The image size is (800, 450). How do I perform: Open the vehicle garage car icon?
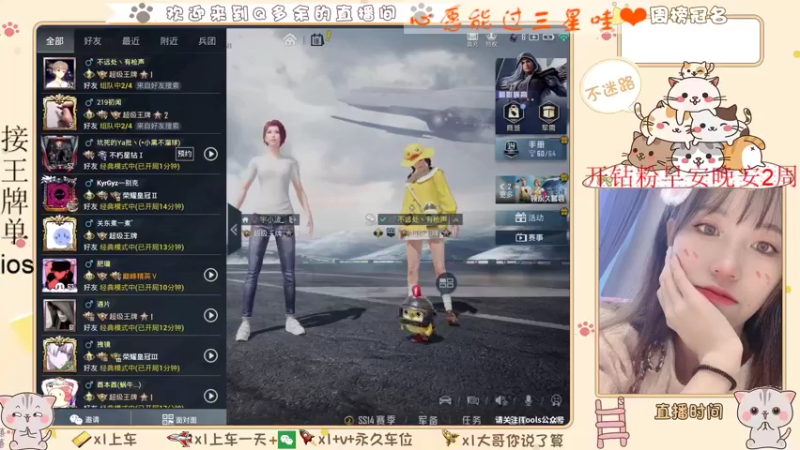445,401
